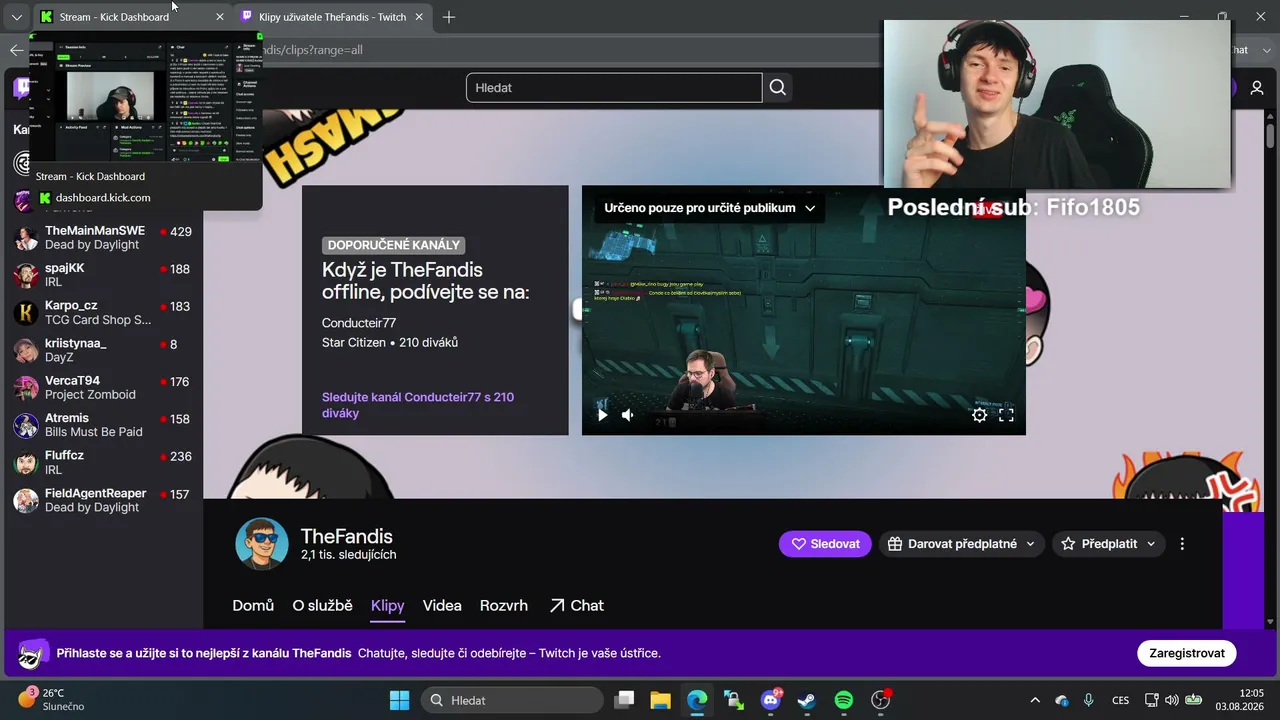Open the weather widget showing 26°C
This screenshot has height=720, width=1280.
pos(51,699)
